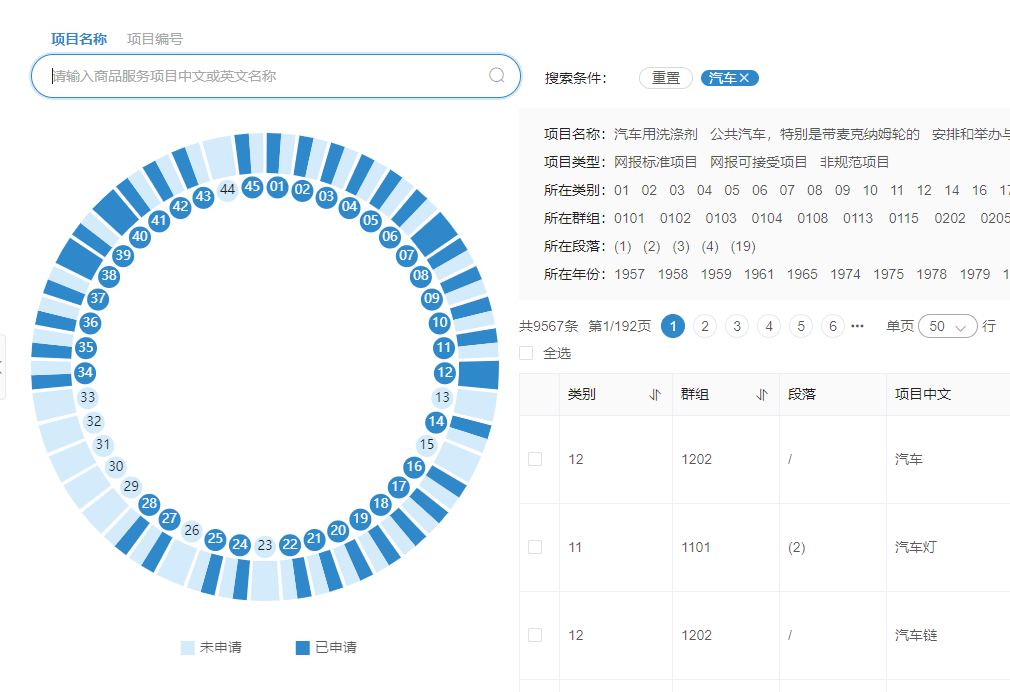Click the 重置 reset button
Viewport: 1010px width, 692px height.
(665, 78)
